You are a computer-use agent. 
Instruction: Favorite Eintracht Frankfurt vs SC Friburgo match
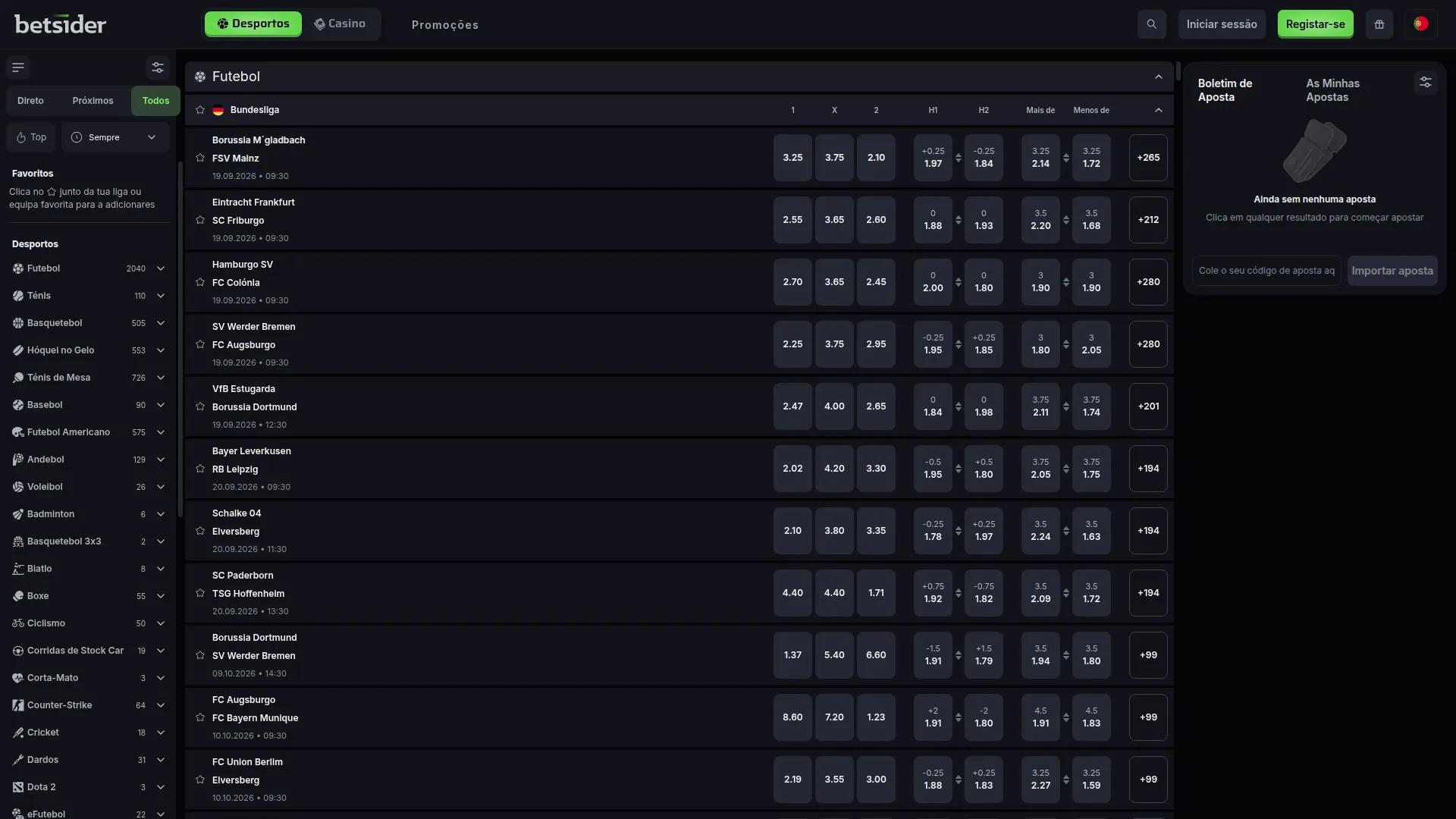[x=200, y=220]
